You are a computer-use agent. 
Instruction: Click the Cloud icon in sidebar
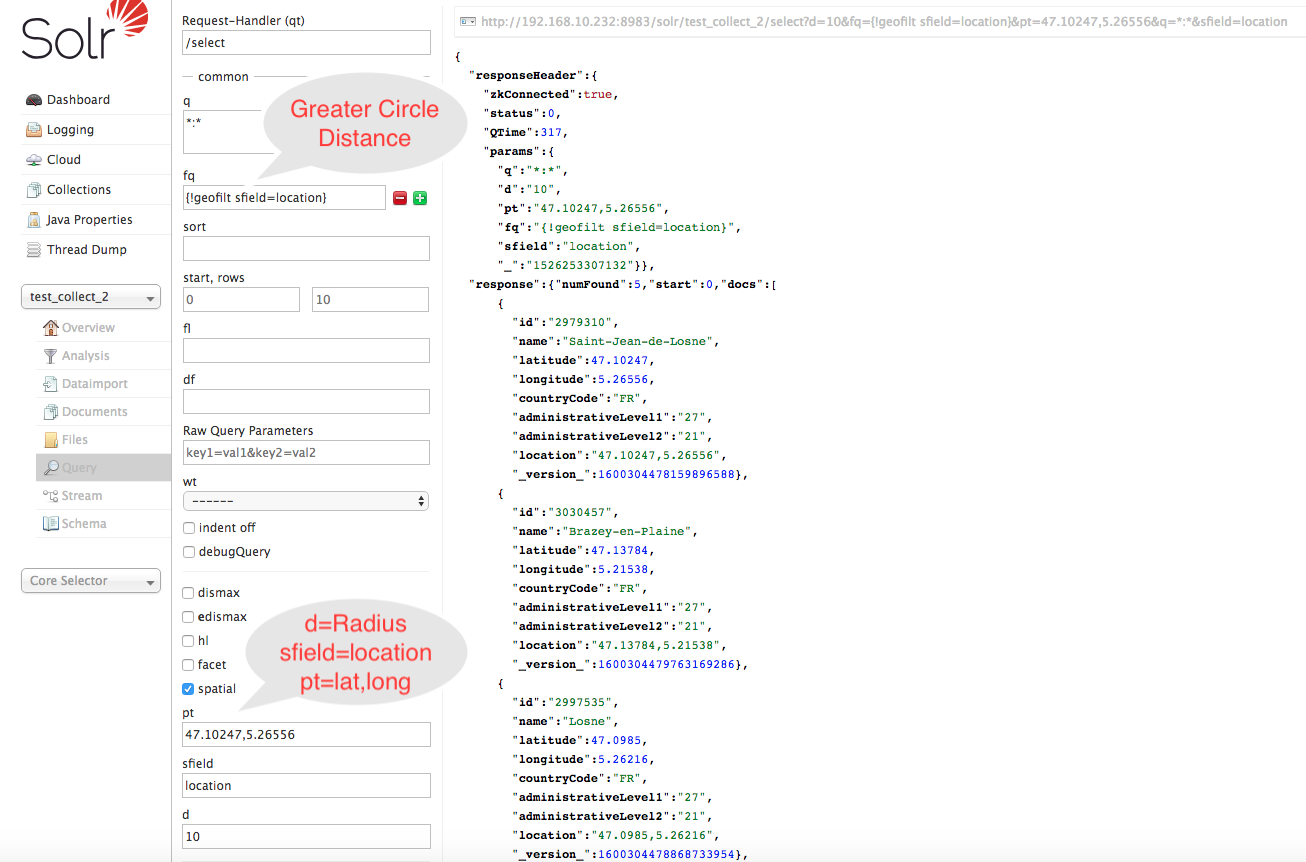[x=34, y=160]
